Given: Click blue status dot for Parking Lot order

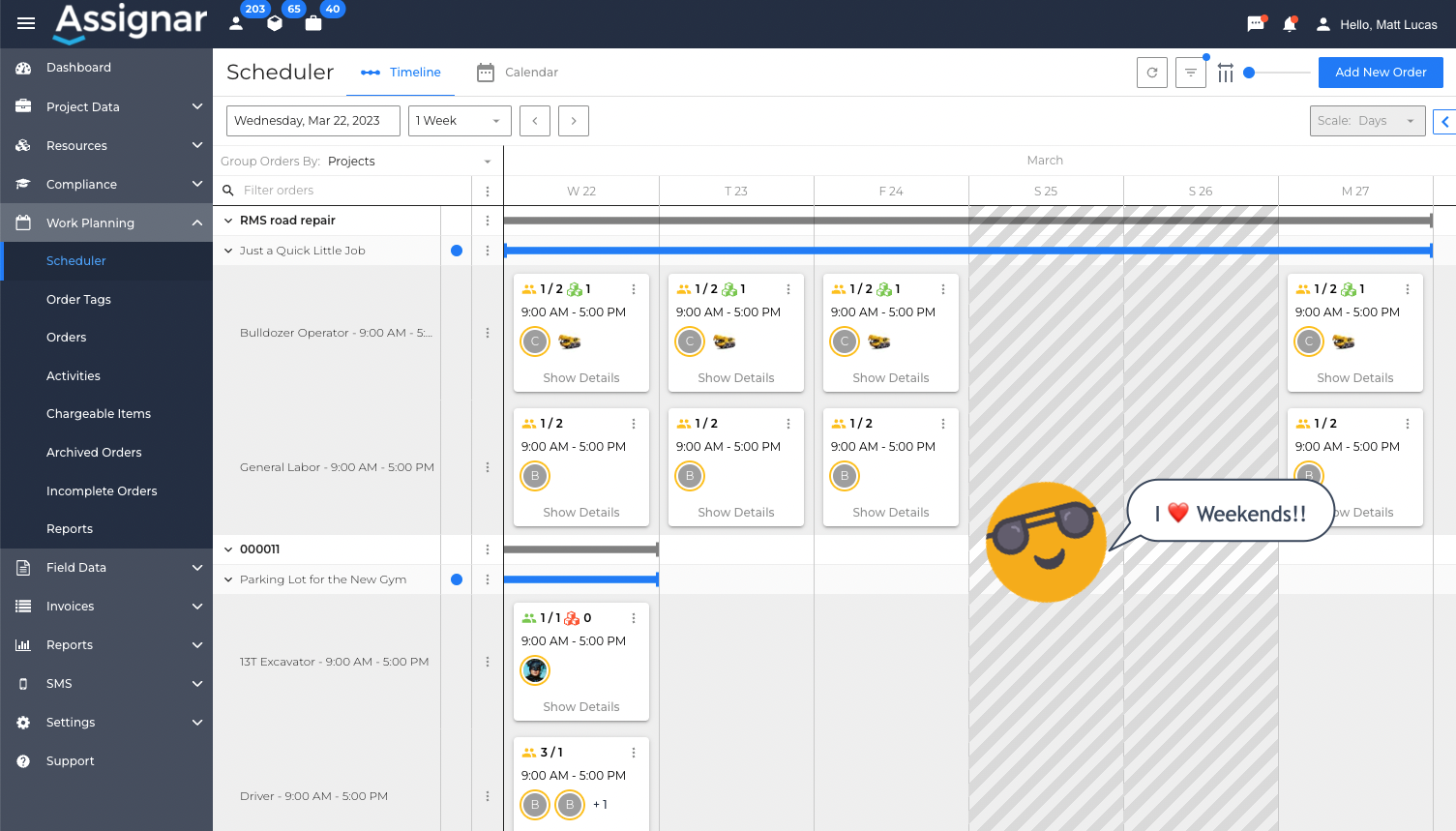Looking at the screenshot, I should click(457, 579).
